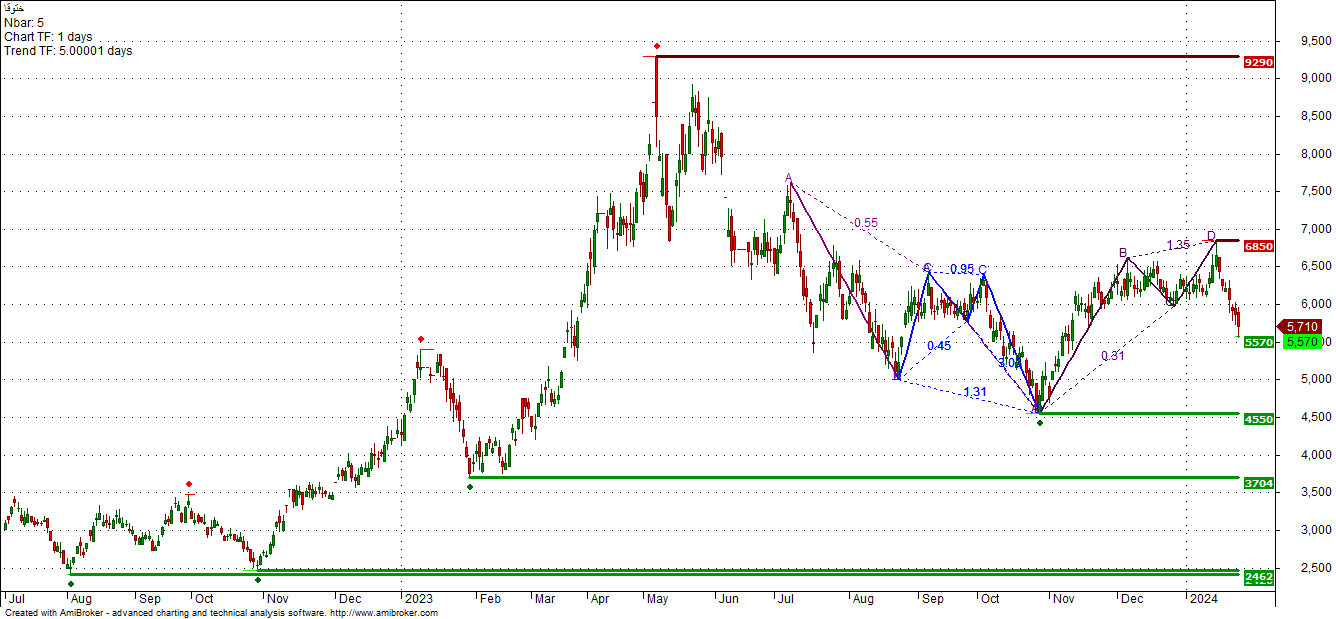Viewport: 1336px width, 619px height.
Task: Click the 9,500 value on price axis
Action: tap(1300, 41)
